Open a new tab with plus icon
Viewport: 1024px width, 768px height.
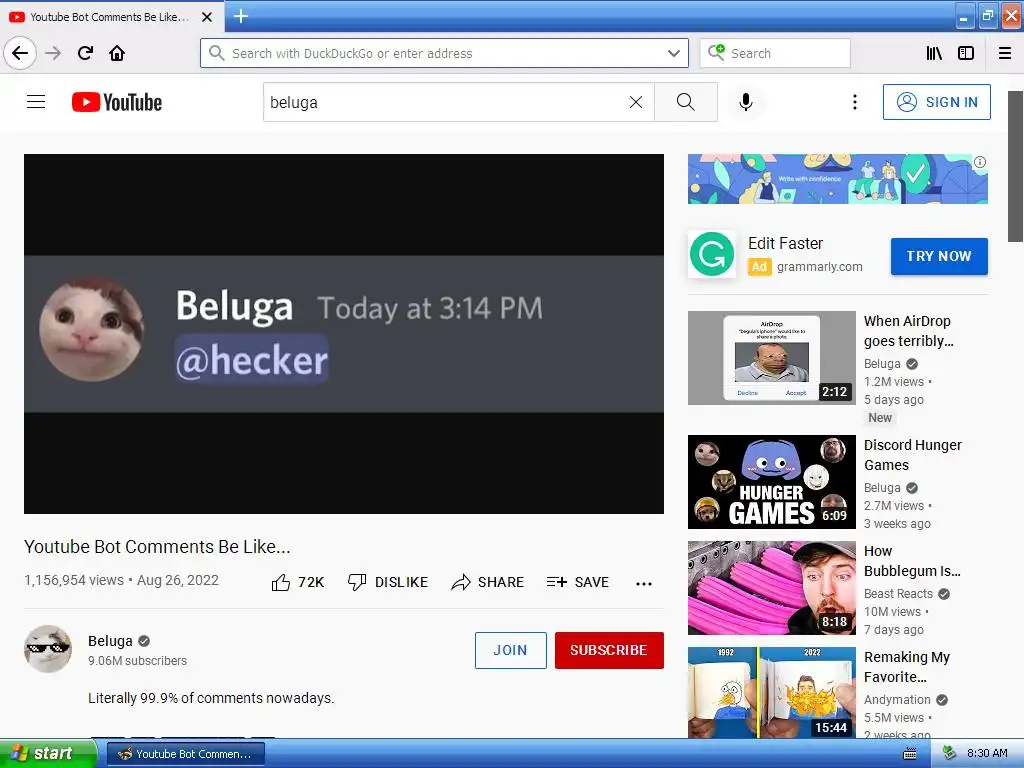point(241,16)
